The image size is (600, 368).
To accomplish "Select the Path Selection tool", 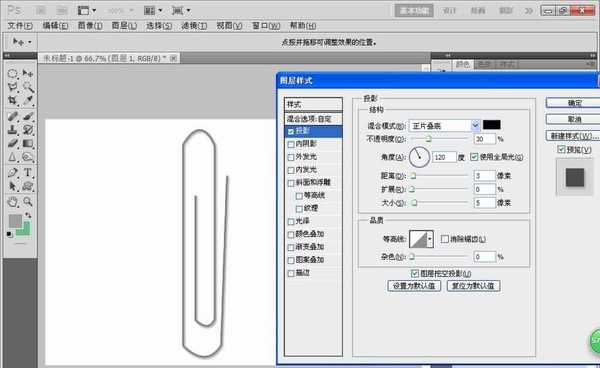I will [x=13, y=186].
